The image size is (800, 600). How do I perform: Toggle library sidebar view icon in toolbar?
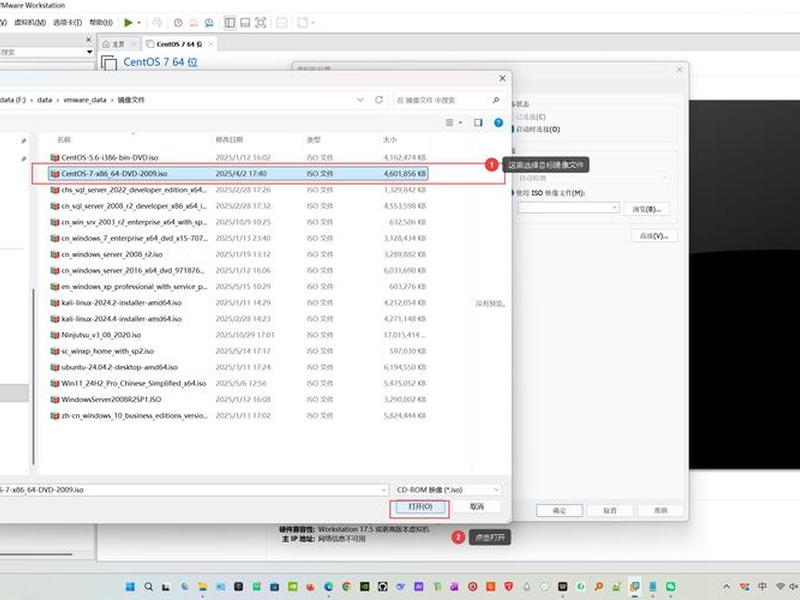point(230,22)
